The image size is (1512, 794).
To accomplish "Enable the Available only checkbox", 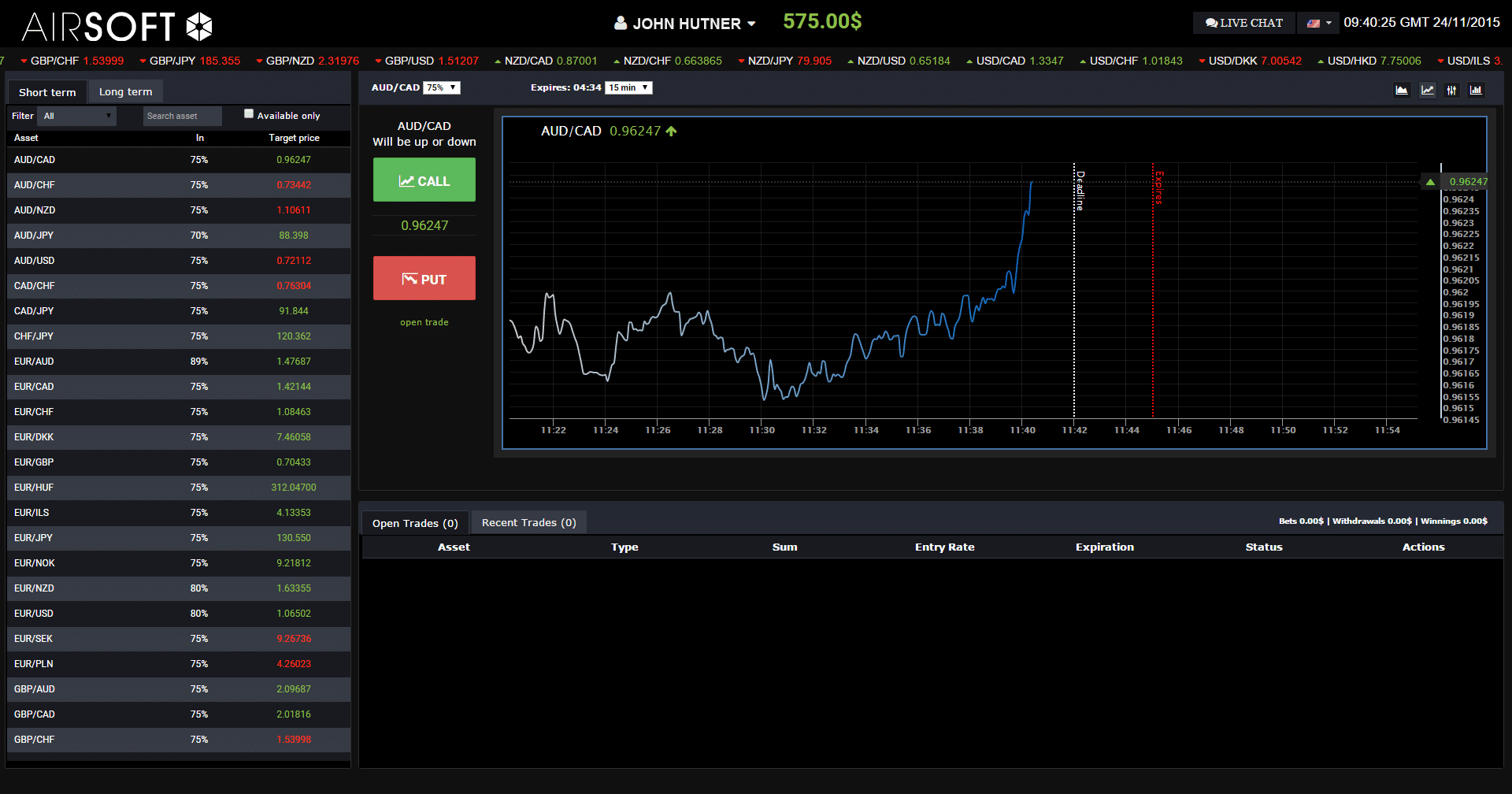I will pos(249,114).
